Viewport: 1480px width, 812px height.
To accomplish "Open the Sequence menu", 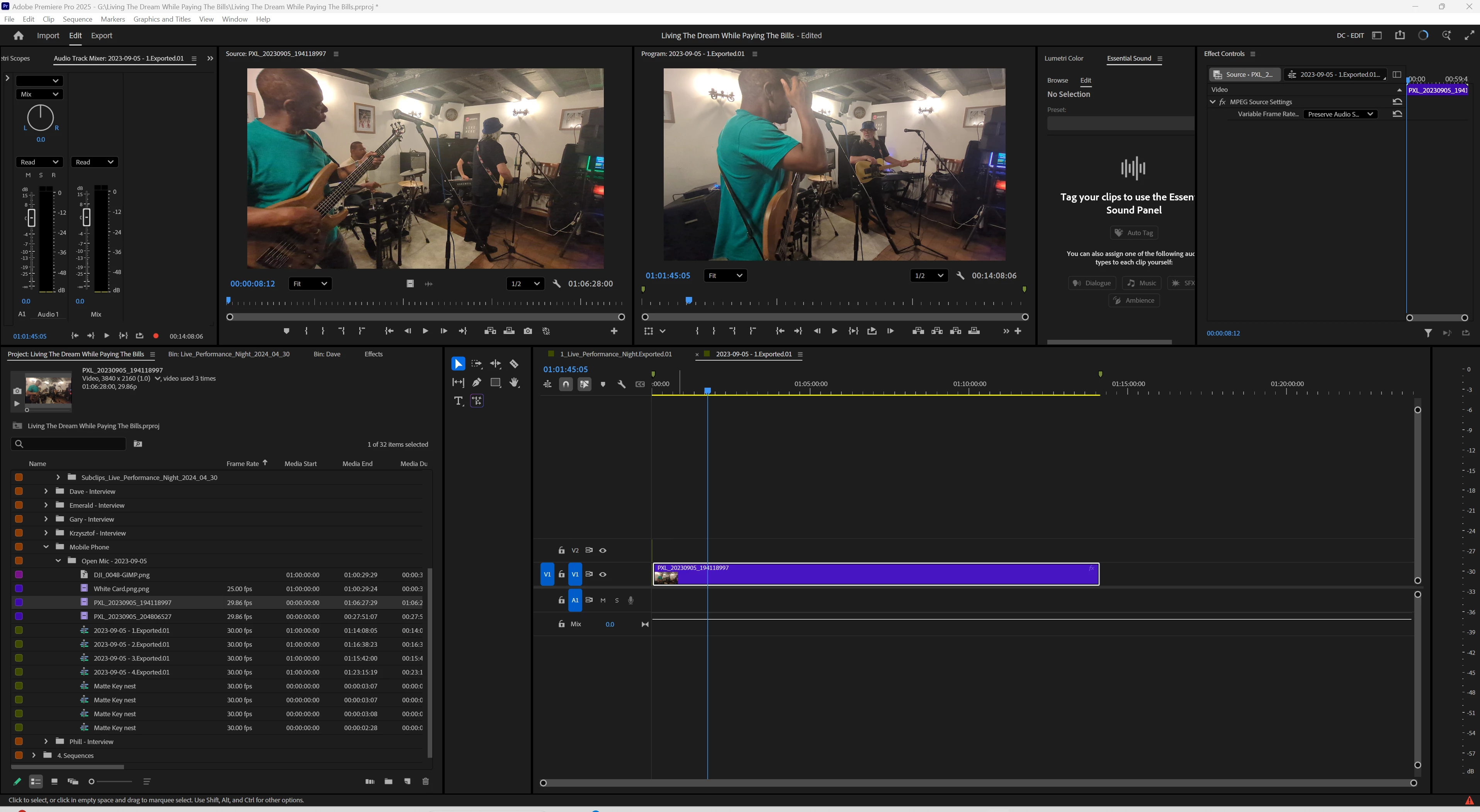I will pos(77,19).
